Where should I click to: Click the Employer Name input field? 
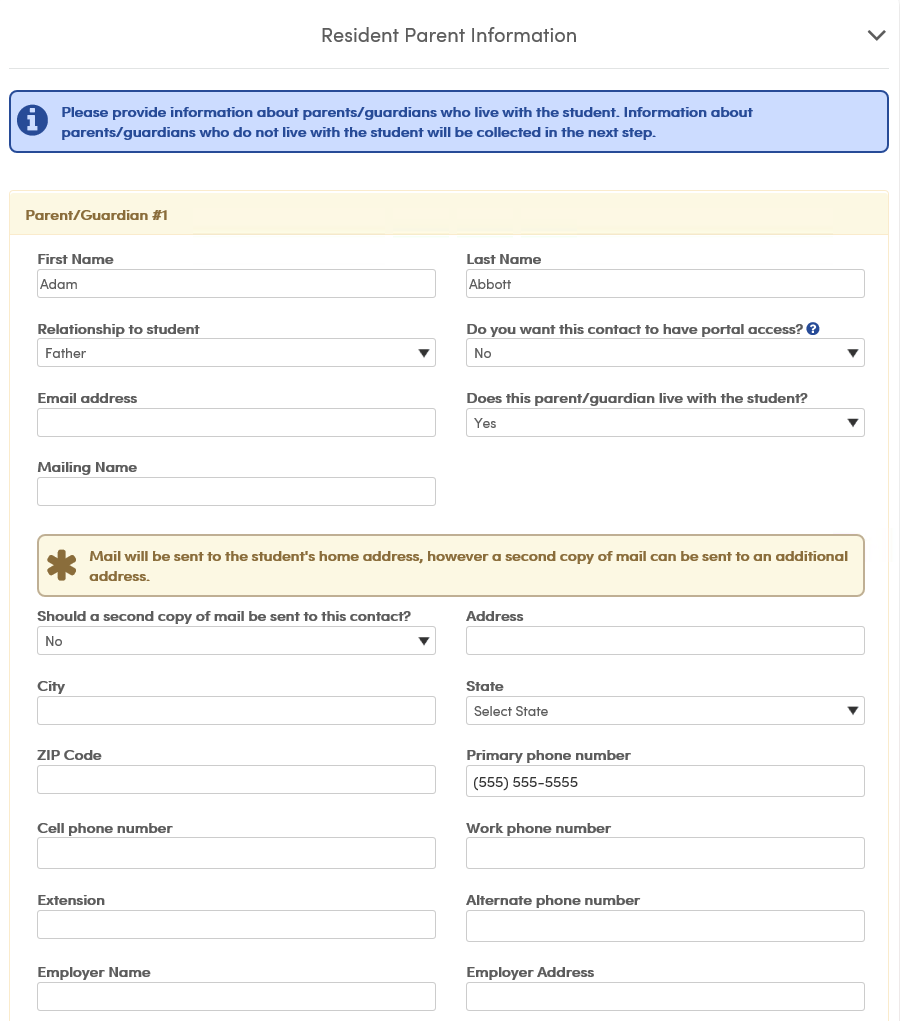tap(236, 996)
